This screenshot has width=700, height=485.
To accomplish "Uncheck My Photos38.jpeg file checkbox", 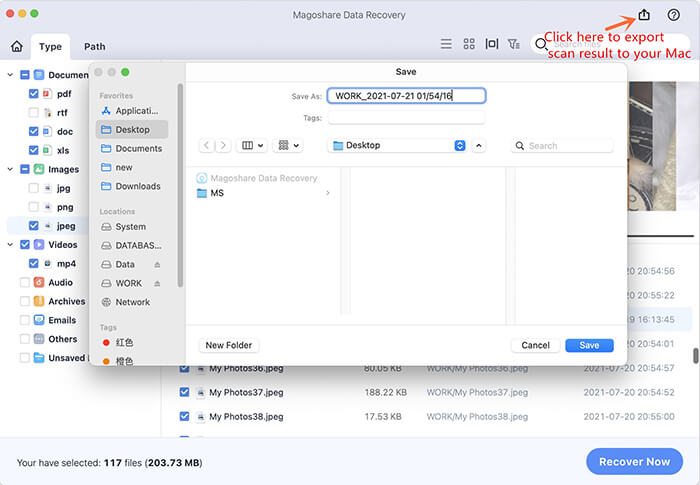I will pyautogui.click(x=184, y=416).
